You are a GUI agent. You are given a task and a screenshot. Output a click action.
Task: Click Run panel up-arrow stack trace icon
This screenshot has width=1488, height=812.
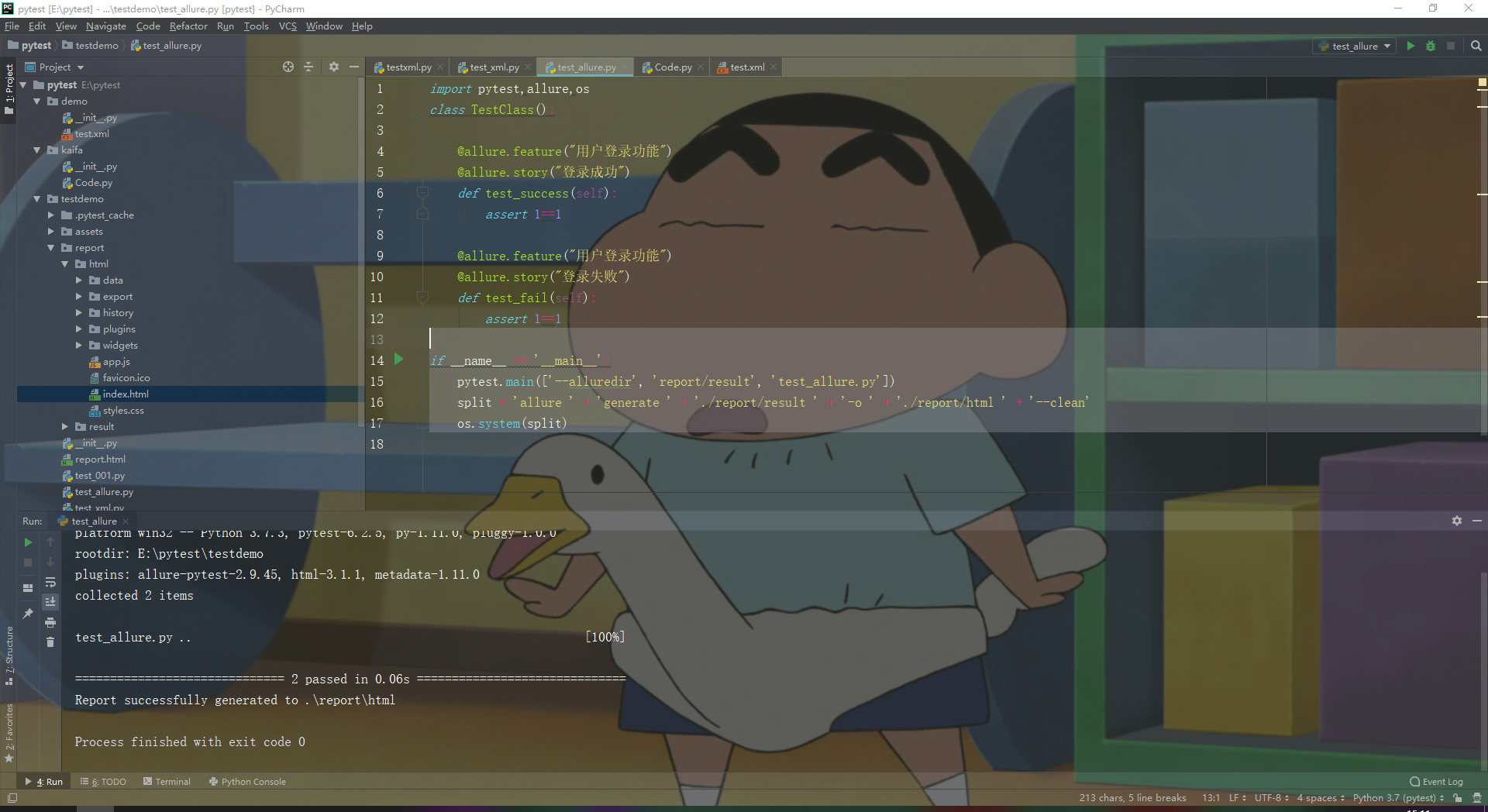tap(50, 542)
